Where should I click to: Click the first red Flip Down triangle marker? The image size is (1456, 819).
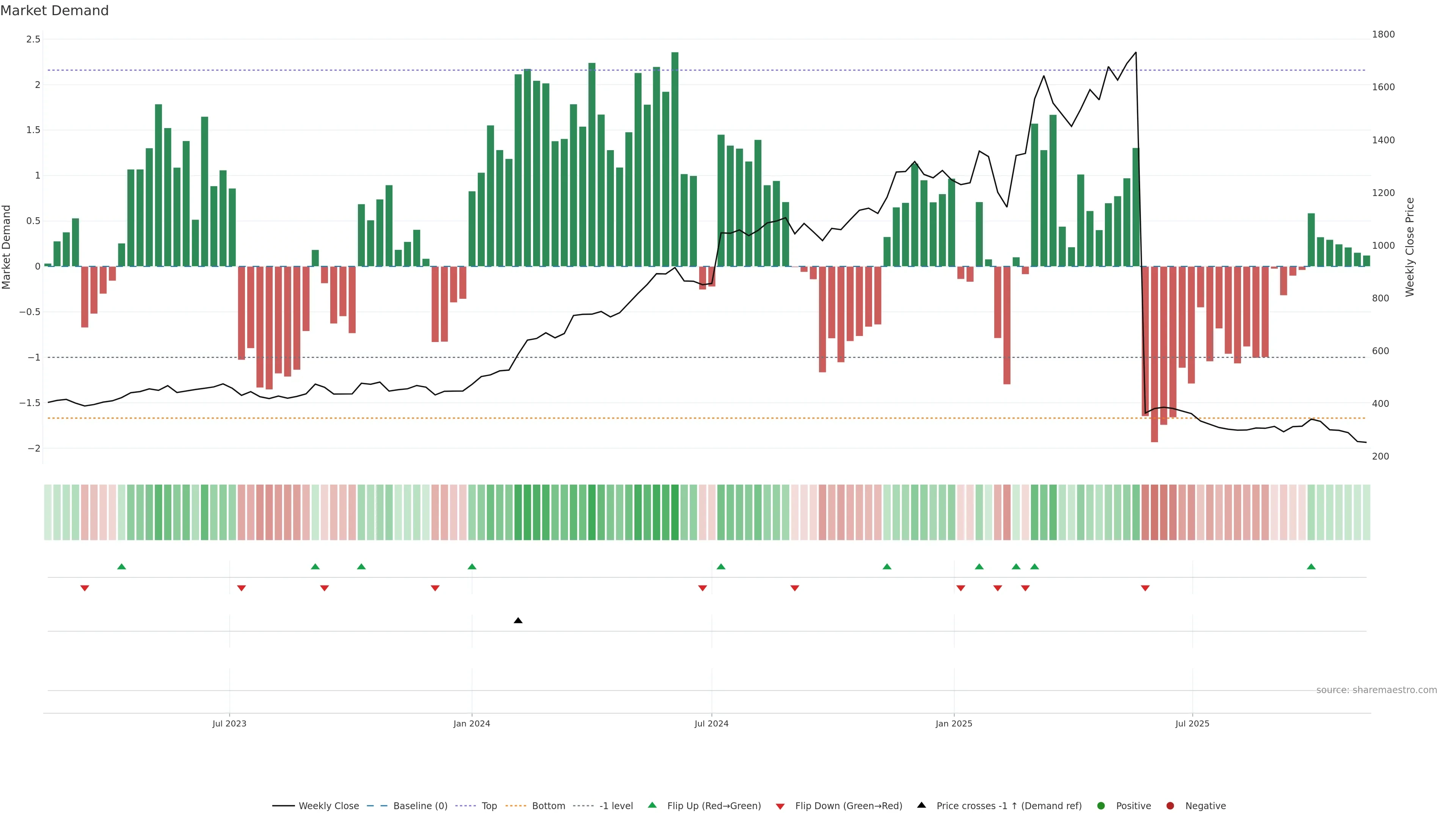point(85,588)
